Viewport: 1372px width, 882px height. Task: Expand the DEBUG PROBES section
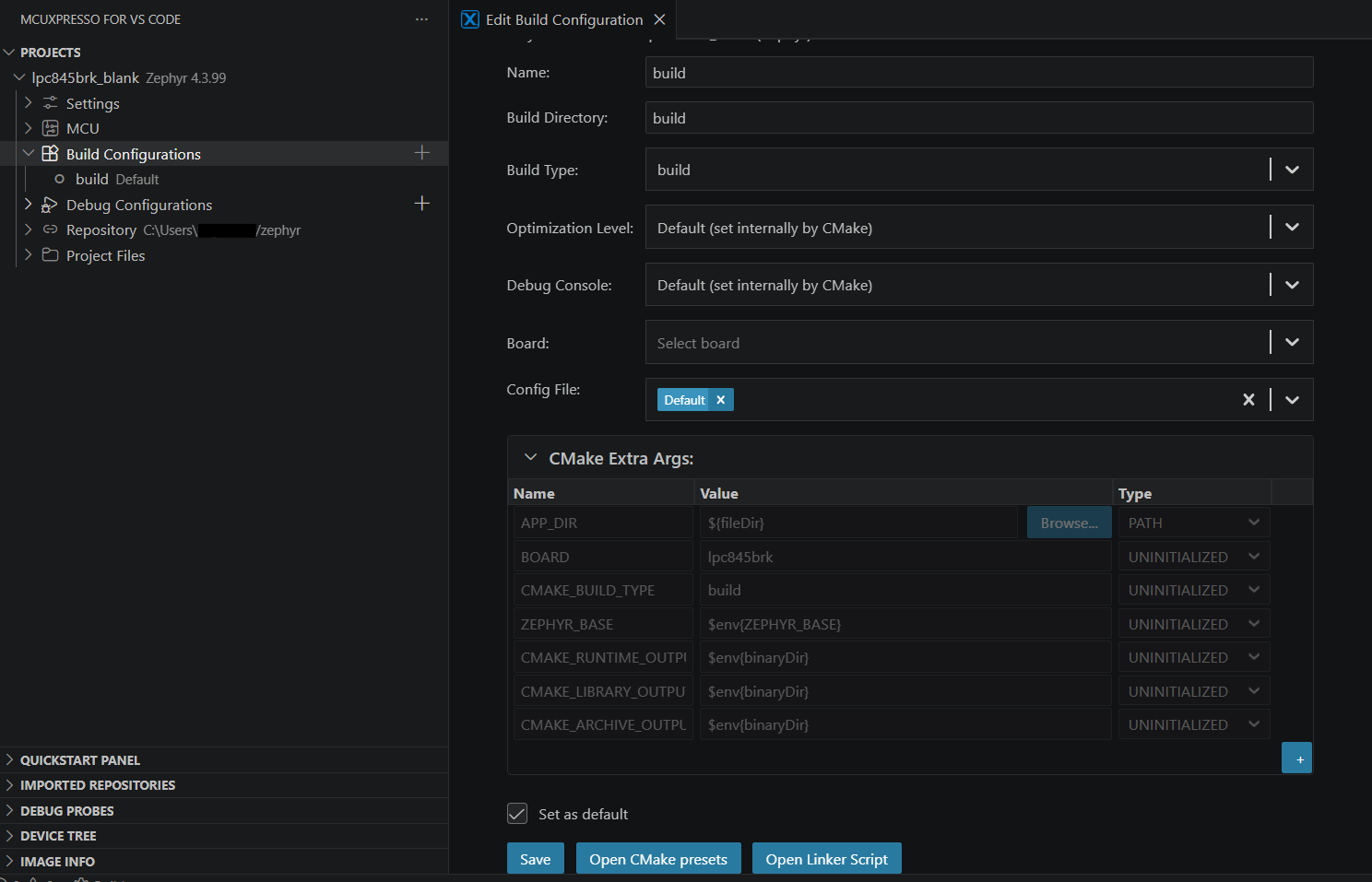coord(224,811)
